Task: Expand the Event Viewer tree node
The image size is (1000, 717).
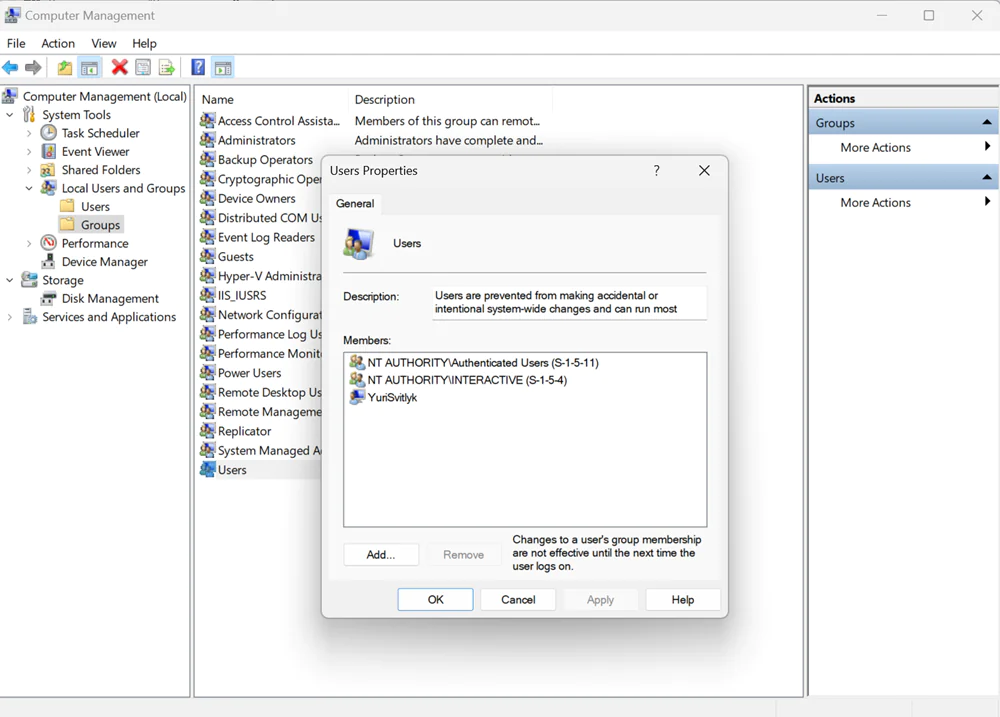Action: [29, 152]
